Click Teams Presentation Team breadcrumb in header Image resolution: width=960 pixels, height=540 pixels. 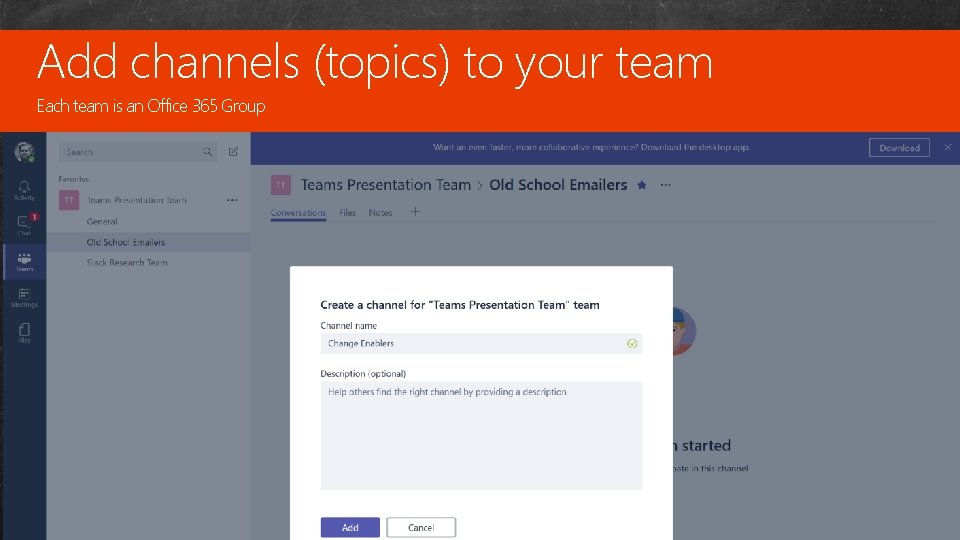(x=386, y=185)
